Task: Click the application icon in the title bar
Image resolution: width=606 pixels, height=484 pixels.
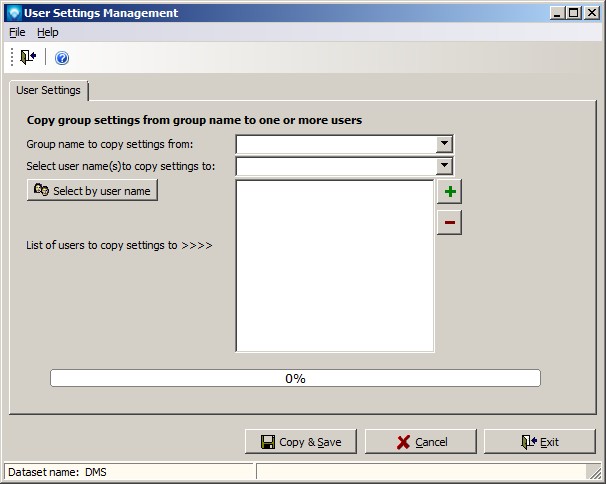Action: pos(13,13)
